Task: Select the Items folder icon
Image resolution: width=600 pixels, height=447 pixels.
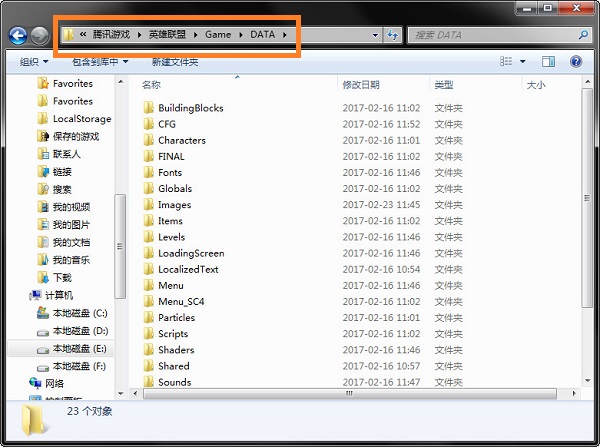Action: click(x=149, y=221)
